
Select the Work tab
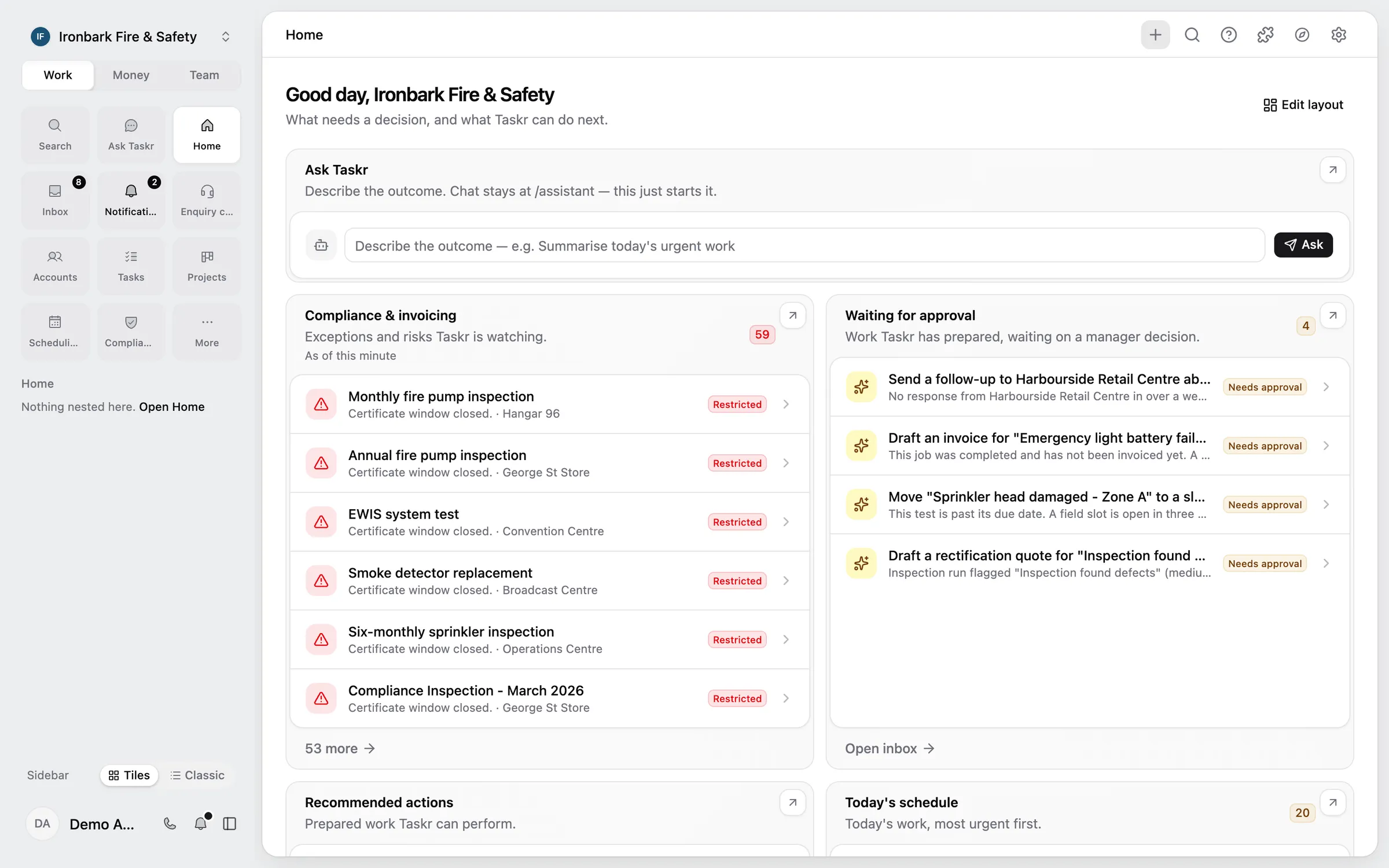point(58,75)
